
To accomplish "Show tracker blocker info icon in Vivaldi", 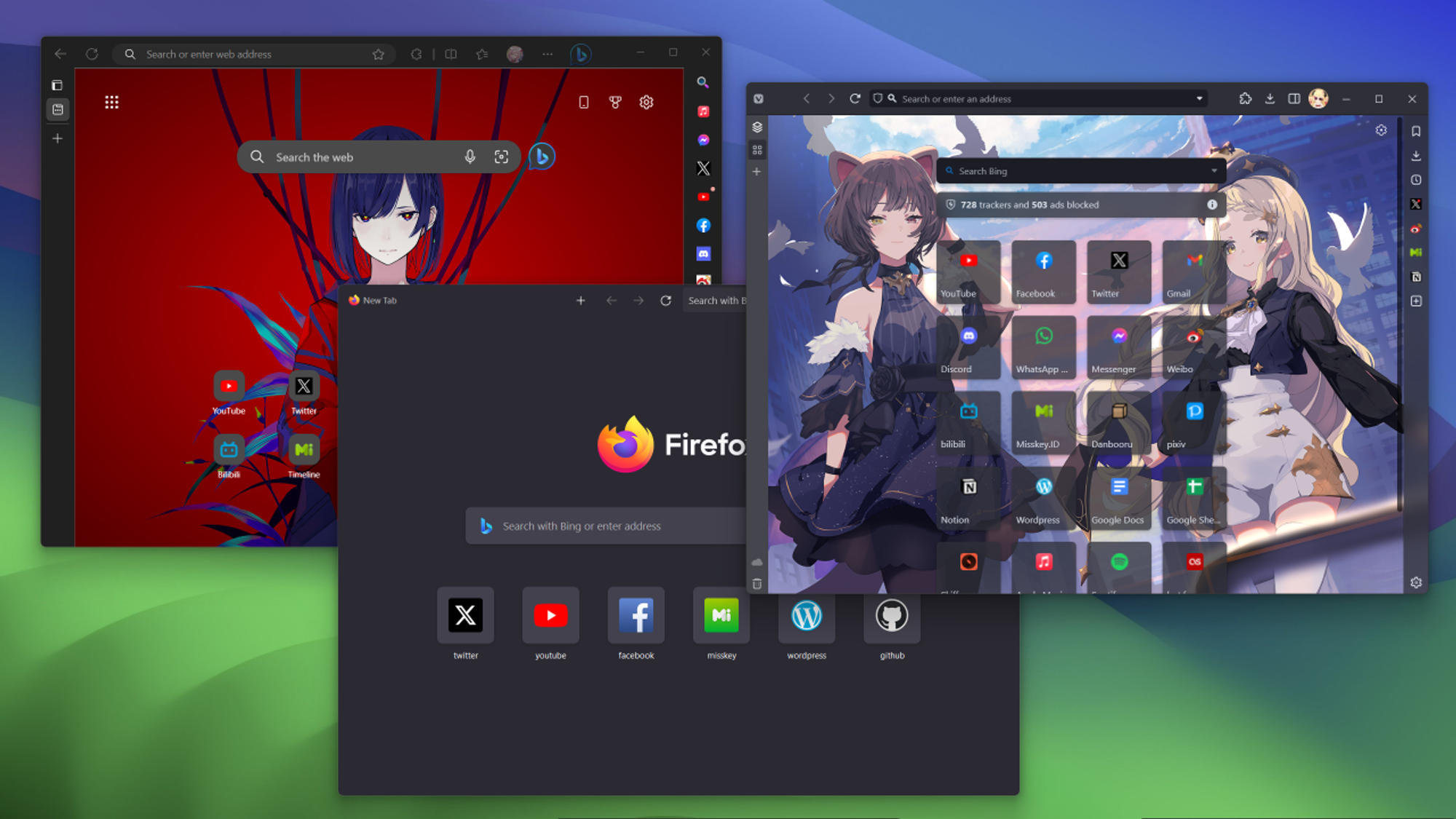I will [1212, 205].
